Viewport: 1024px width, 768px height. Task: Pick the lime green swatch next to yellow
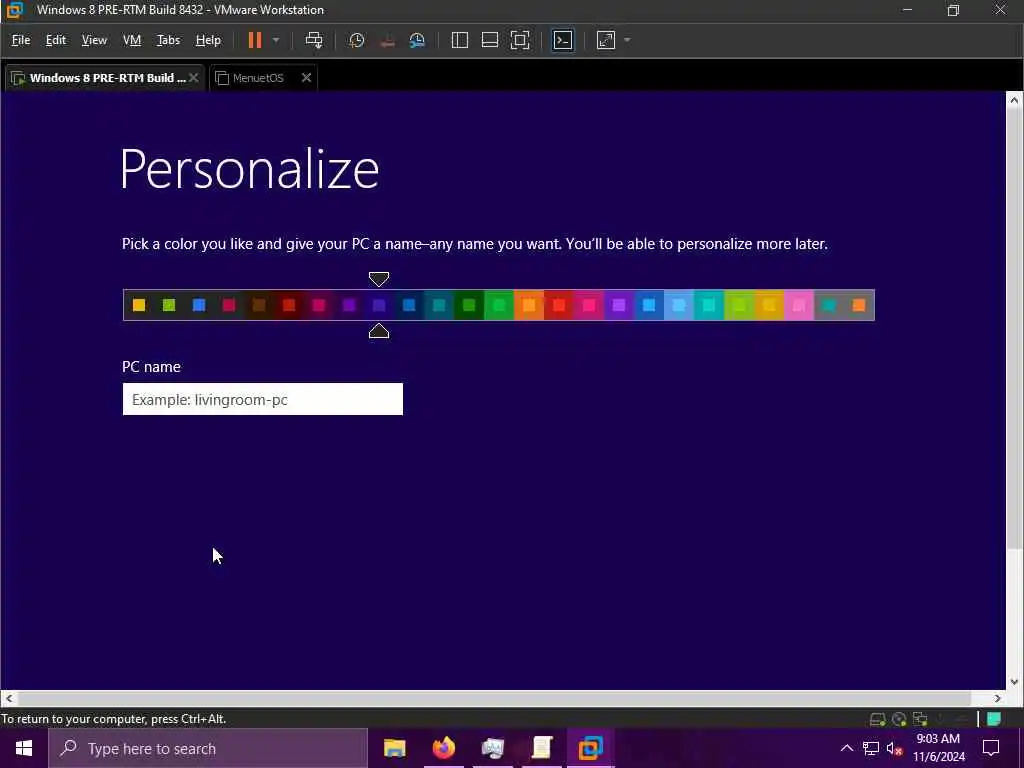click(168, 305)
